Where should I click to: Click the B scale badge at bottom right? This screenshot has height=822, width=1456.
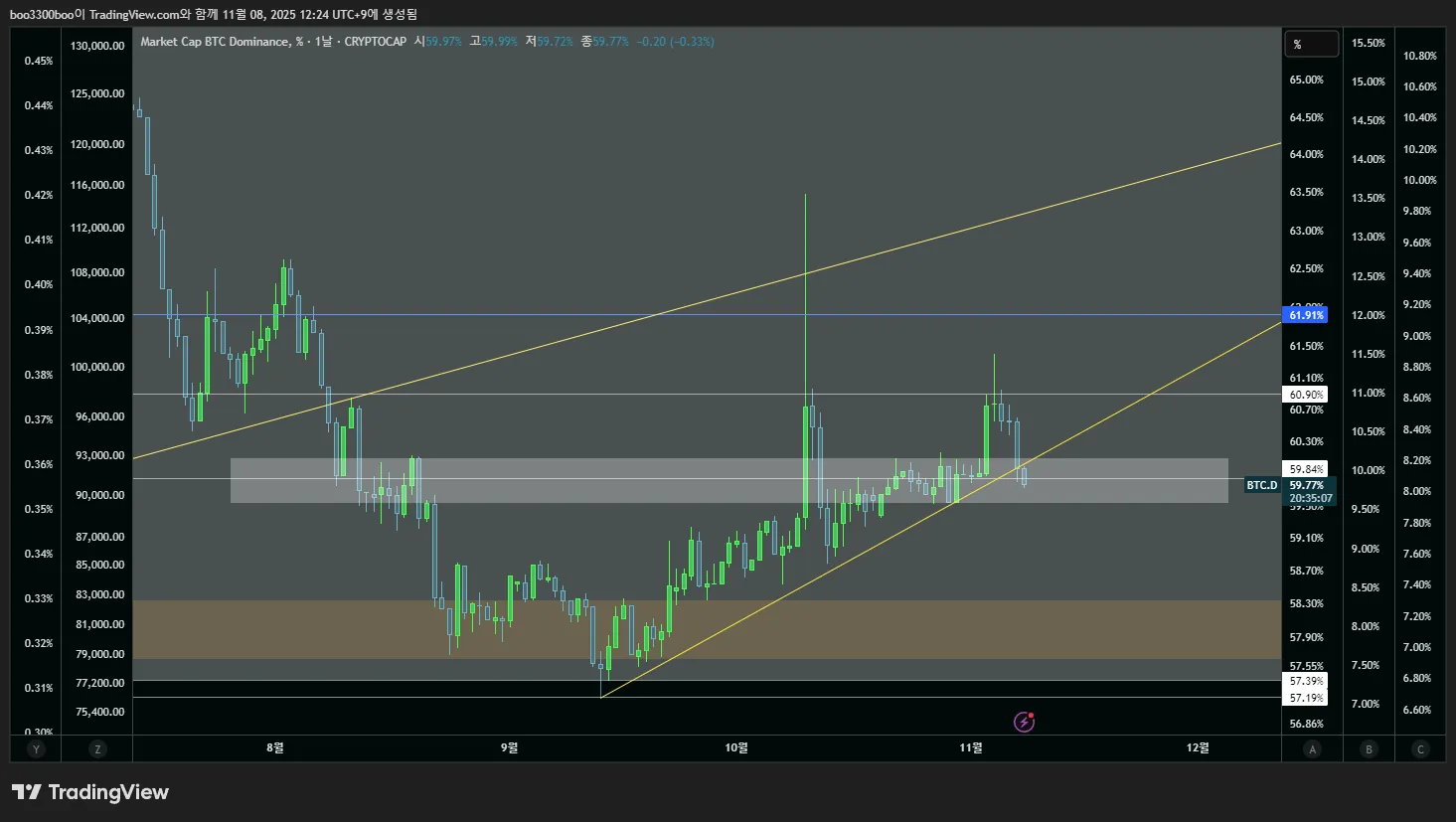coord(1369,748)
